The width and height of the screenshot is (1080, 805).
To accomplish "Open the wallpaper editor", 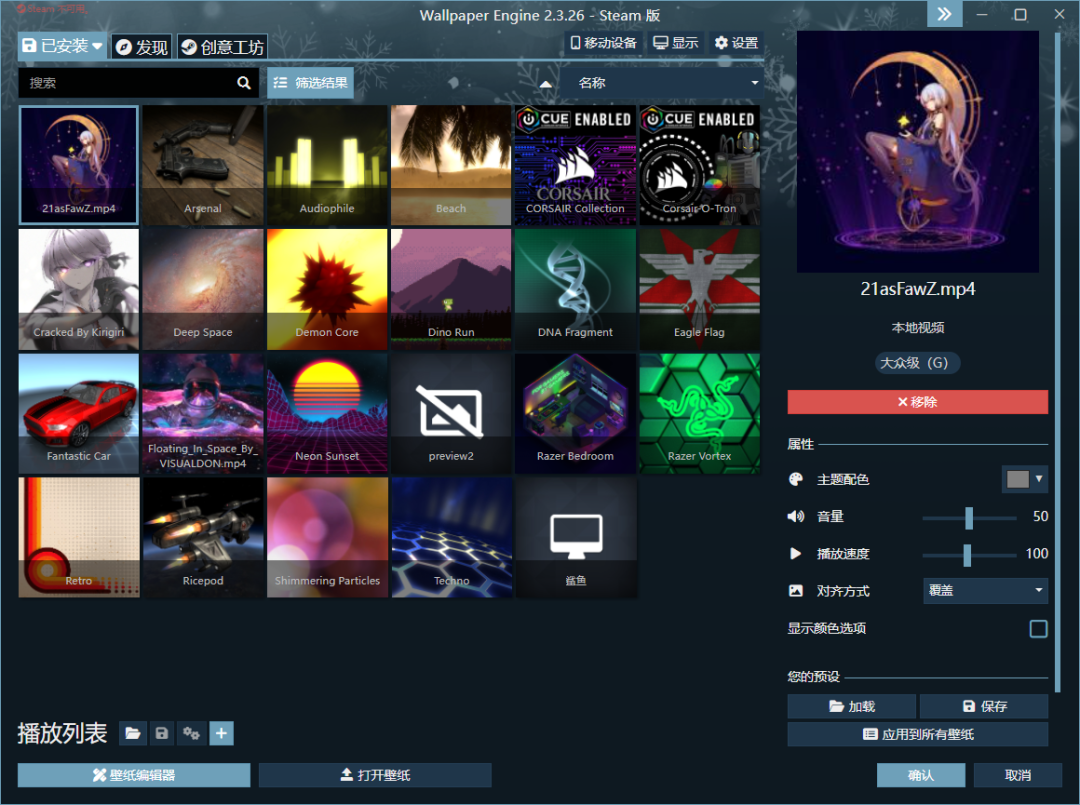I will pyautogui.click(x=134, y=775).
